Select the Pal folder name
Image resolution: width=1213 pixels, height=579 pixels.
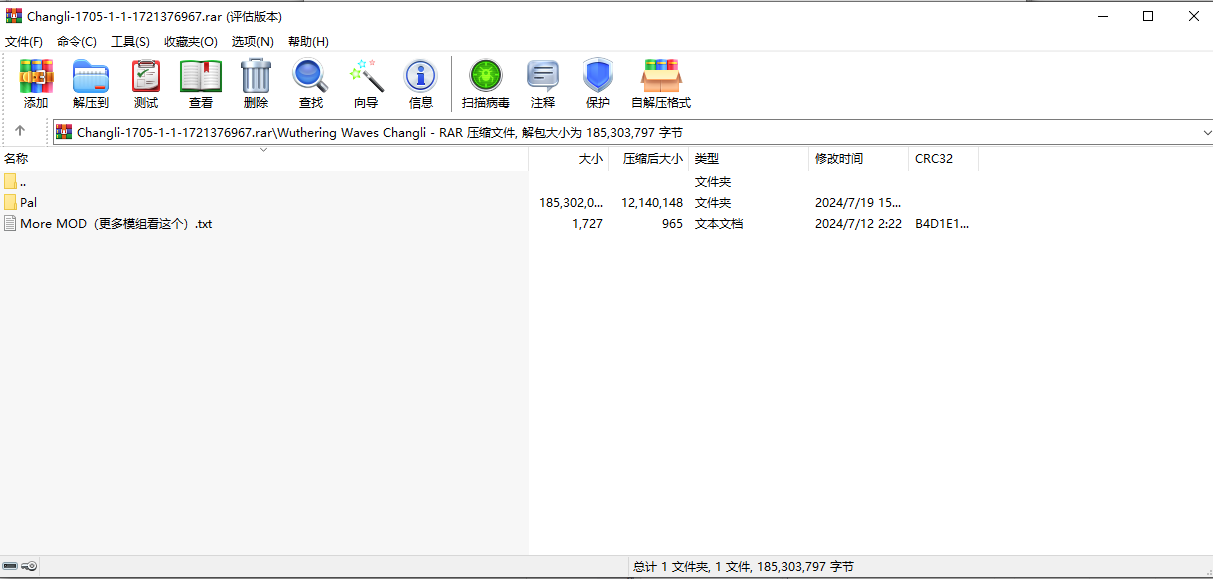tap(29, 202)
